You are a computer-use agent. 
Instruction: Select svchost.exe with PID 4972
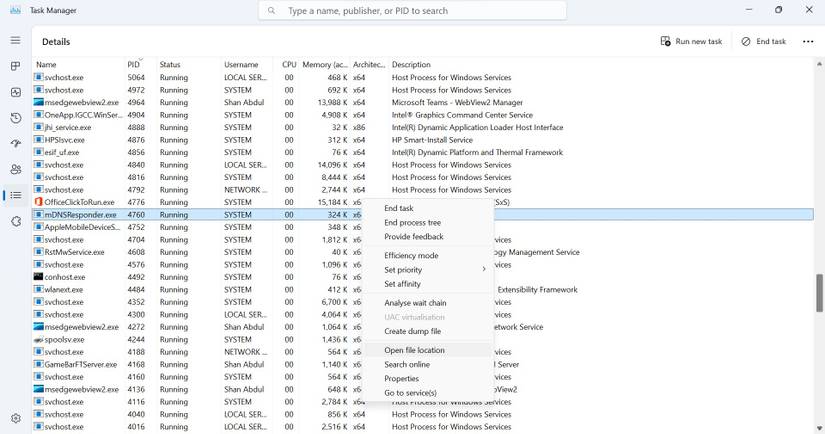(423, 90)
